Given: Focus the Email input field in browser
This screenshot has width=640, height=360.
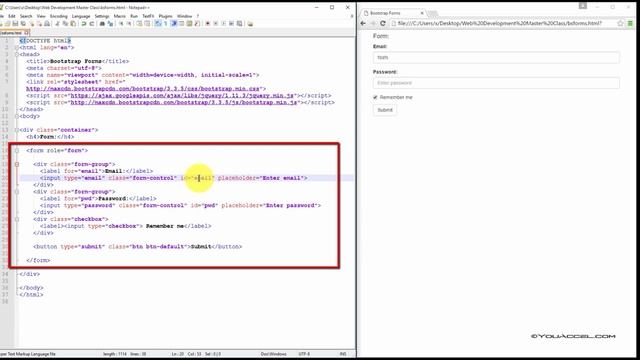Looking at the screenshot, I should coord(496,58).
